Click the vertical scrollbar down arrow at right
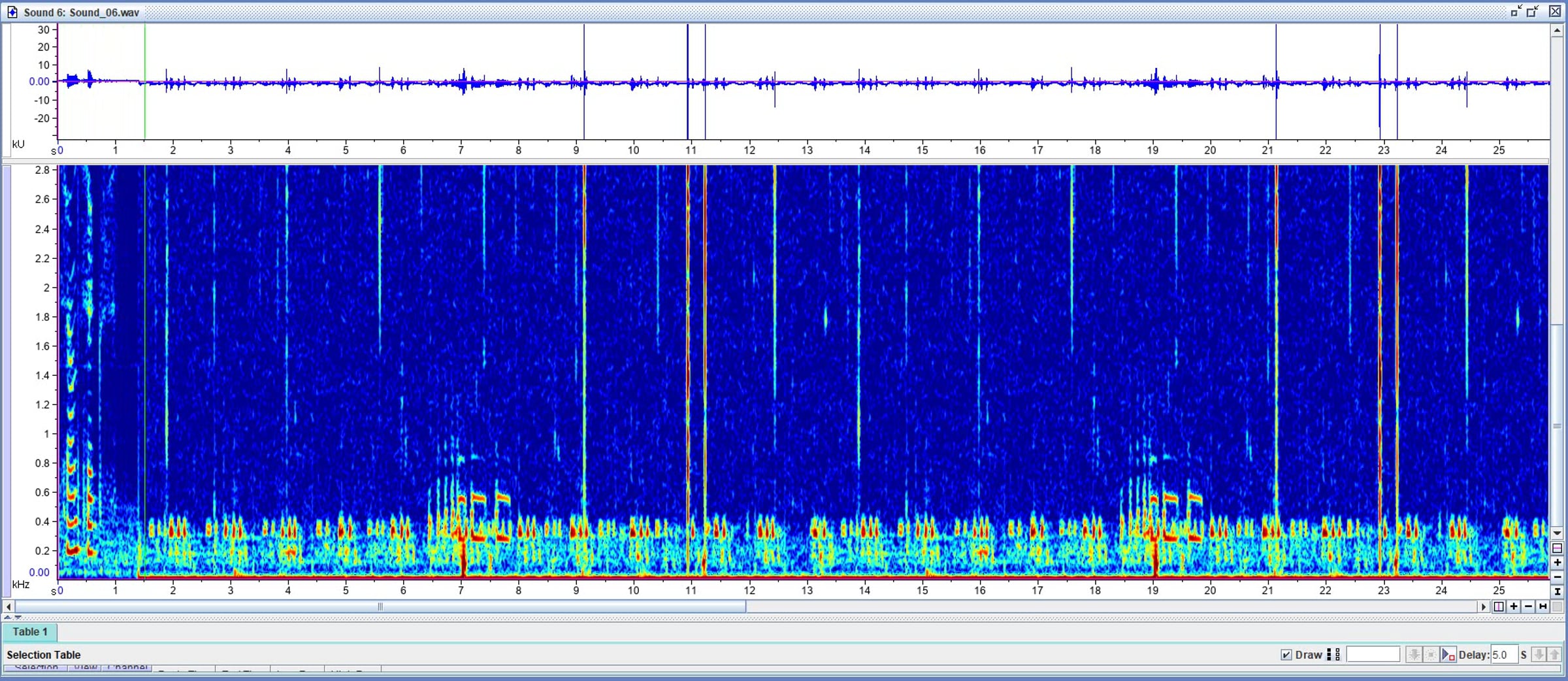Viewport: 1568px width, 681px height. [x=1557, y=533]
